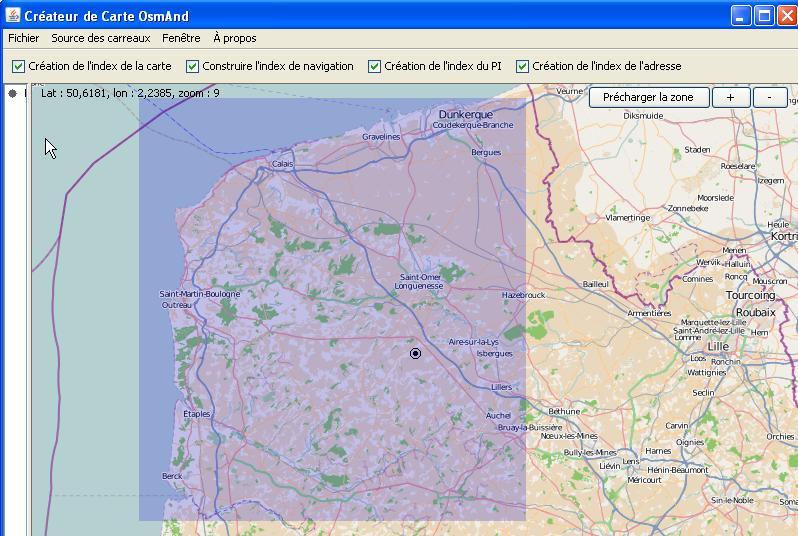This screenshot has height=536, width=798.
Task: Click the Auchel label on the map
Action: (x=498, y=415)
